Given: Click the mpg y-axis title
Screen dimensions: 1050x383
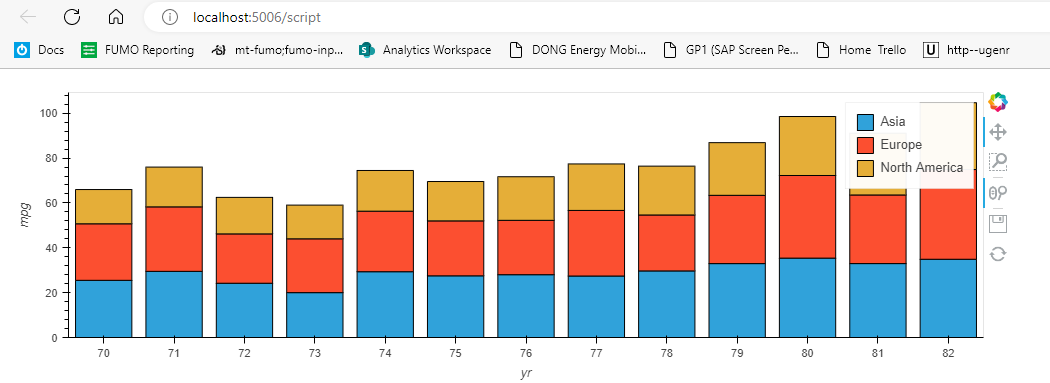Looking at the screenshot, I should pos(26,215).
